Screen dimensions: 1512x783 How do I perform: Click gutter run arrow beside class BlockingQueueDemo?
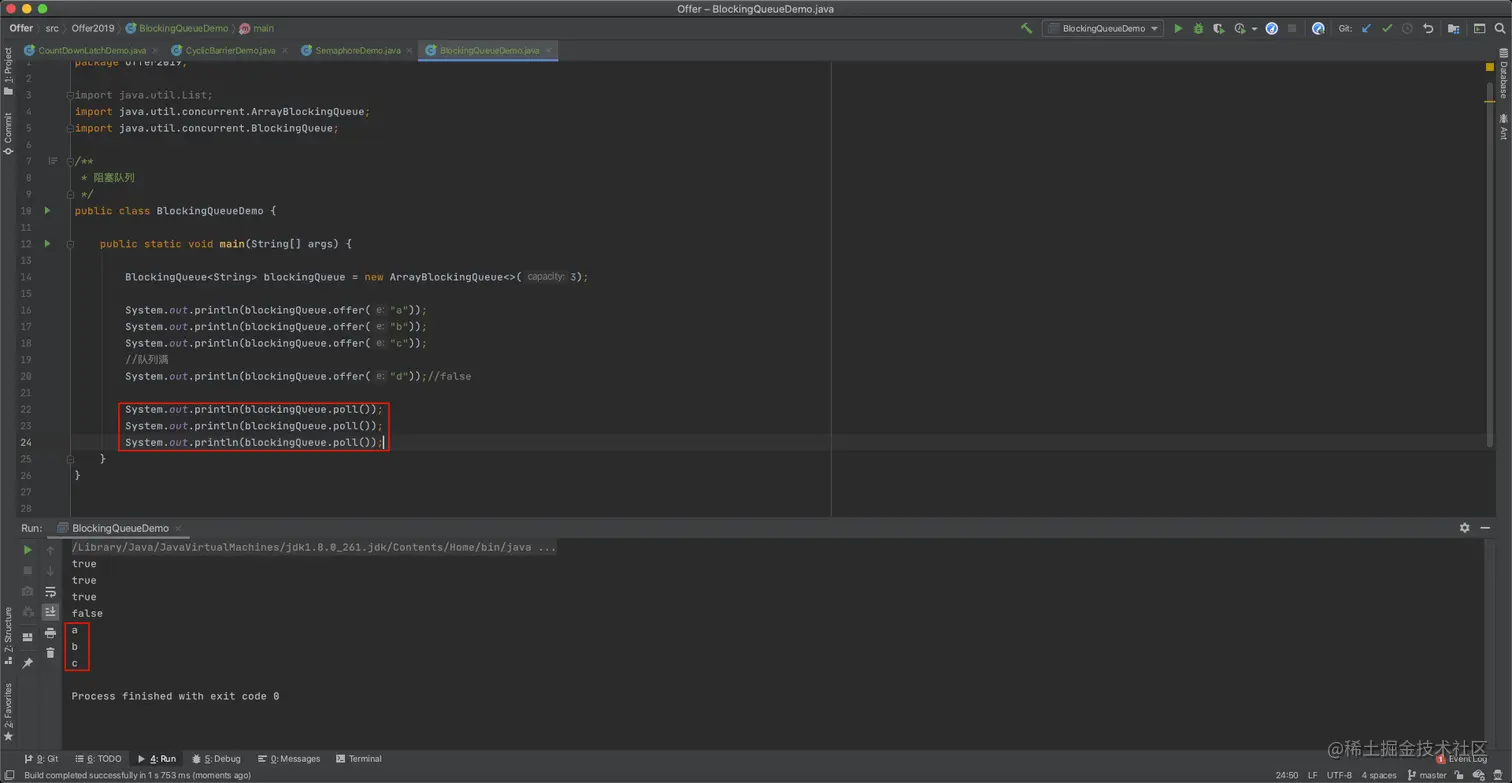[x=47, y=211]
